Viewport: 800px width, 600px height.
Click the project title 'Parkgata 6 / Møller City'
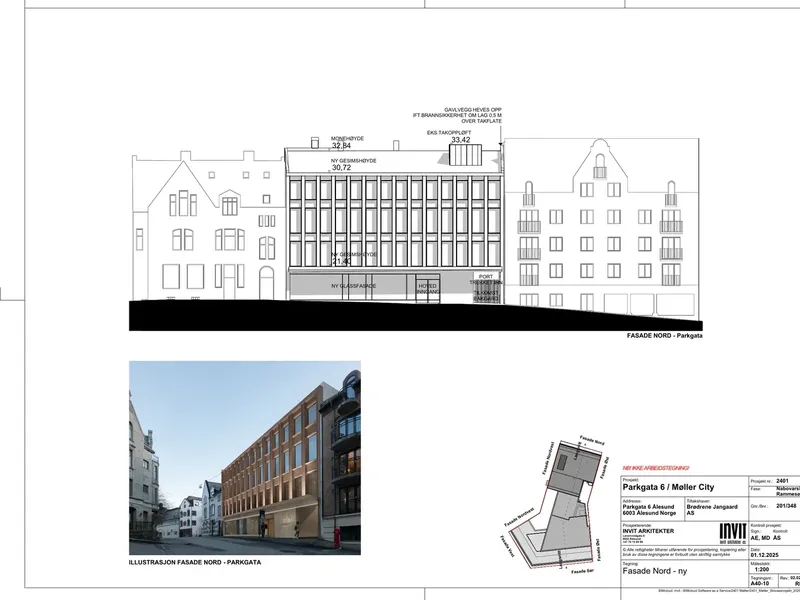668,487
